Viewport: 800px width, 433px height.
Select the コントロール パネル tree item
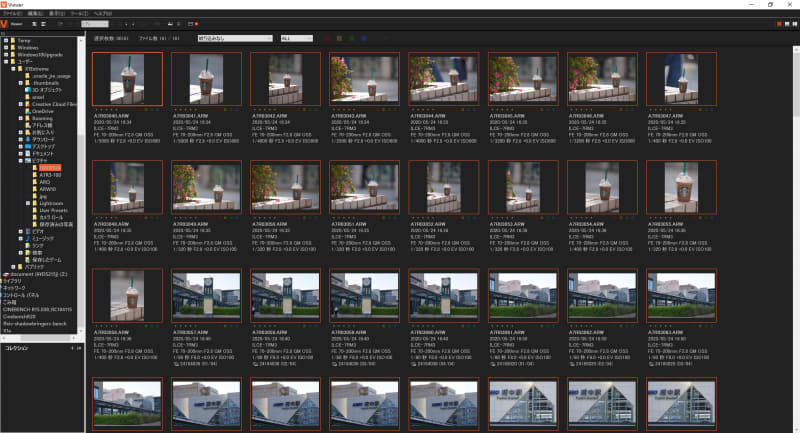coord(21,295)
